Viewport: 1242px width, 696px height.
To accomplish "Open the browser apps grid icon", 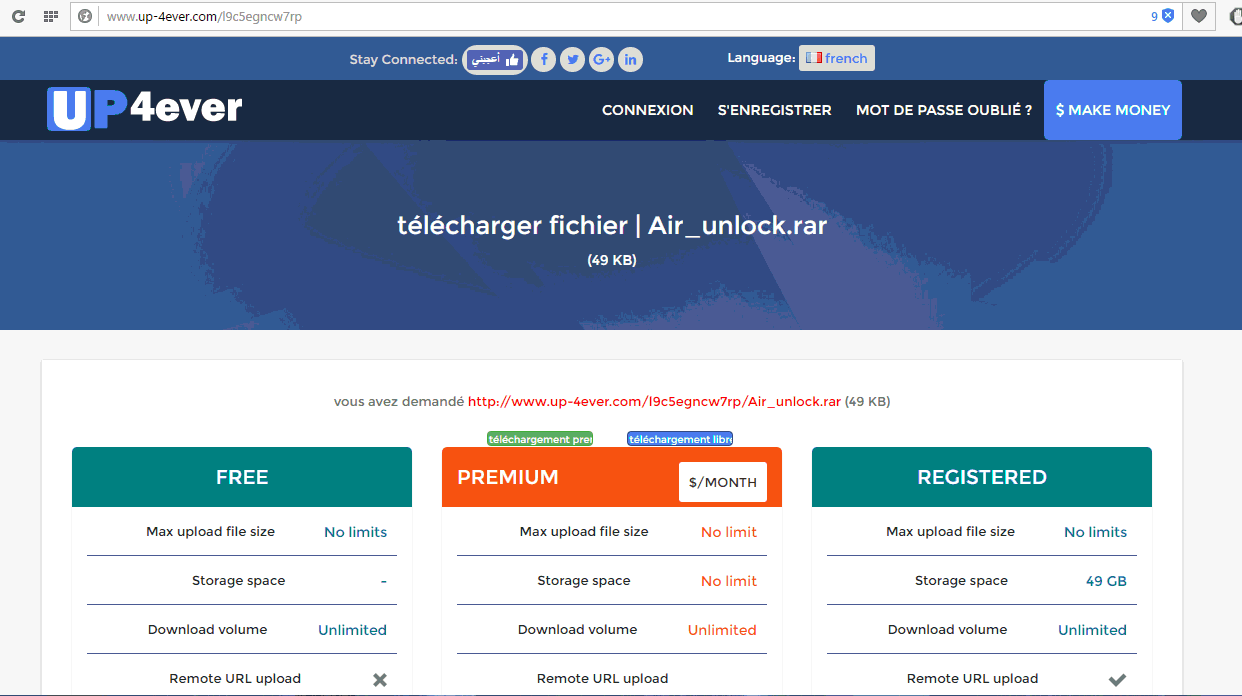I will [x=50, y=16].
